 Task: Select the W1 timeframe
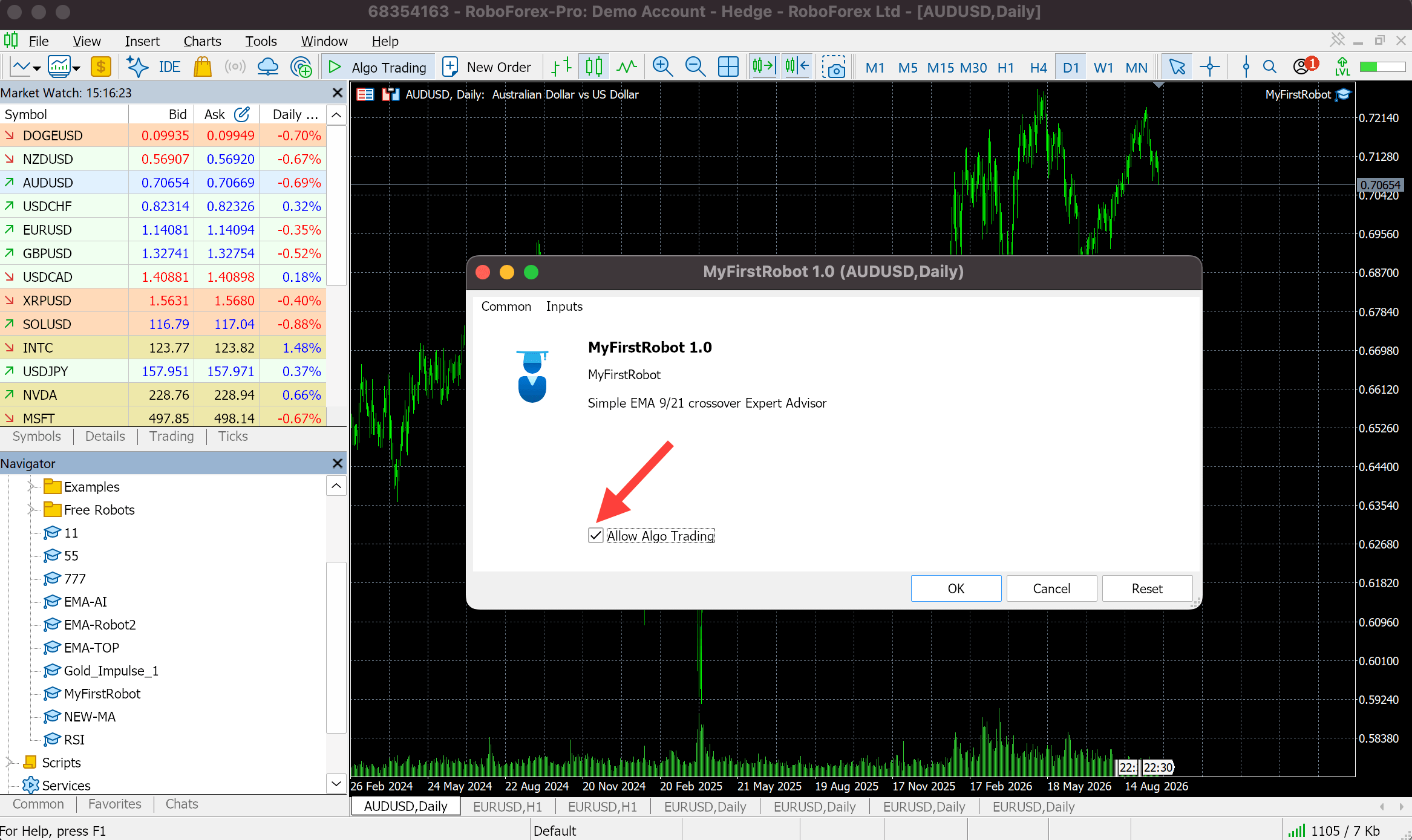[x=1103, y=68]
